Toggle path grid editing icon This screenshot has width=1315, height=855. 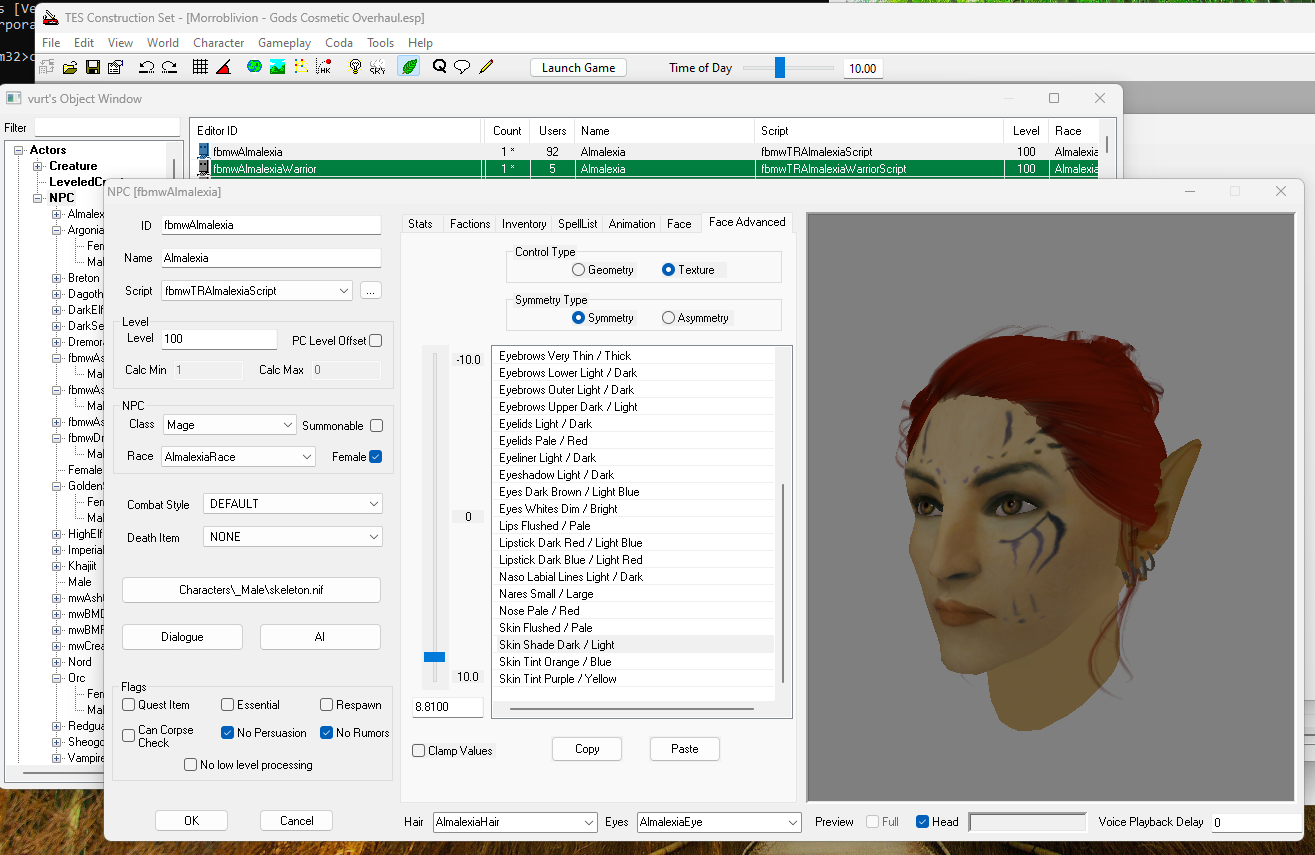click(x=300, y=67)
